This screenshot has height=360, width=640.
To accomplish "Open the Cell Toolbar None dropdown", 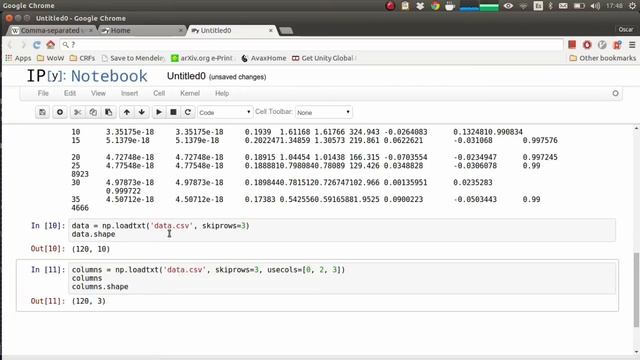I will click(324, 112).
